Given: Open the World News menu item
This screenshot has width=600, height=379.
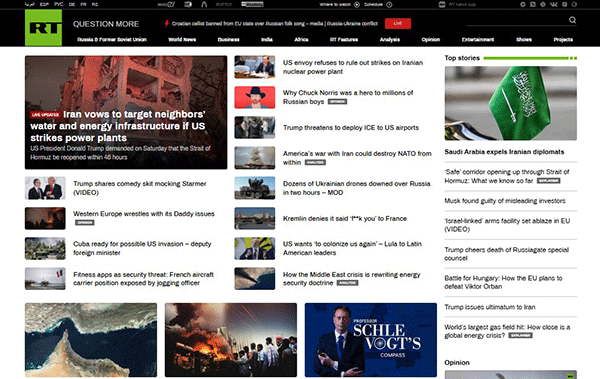Looking at the screenshot, I should (x=182, y=39).
